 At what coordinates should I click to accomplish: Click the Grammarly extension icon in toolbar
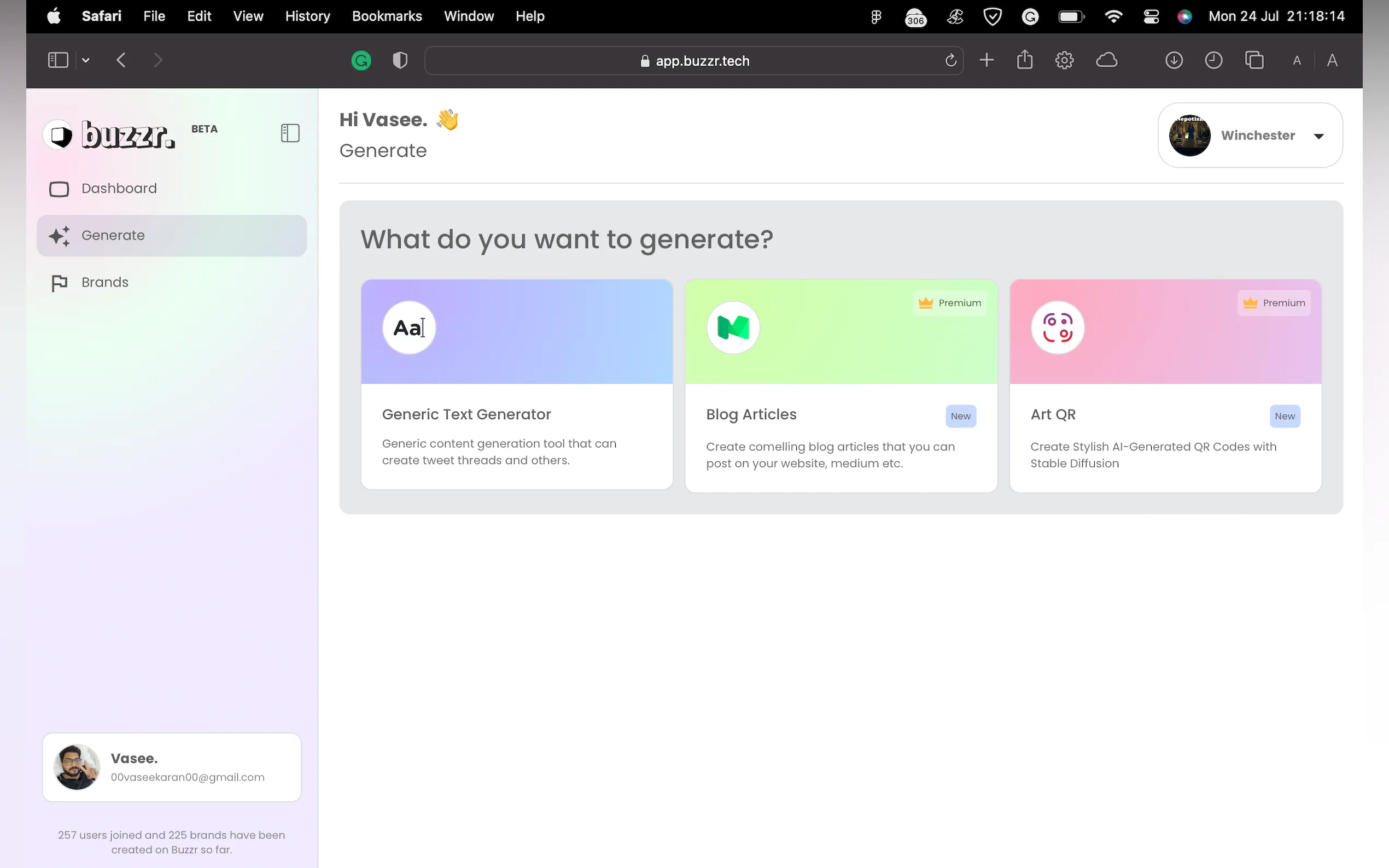coord(361,60)
